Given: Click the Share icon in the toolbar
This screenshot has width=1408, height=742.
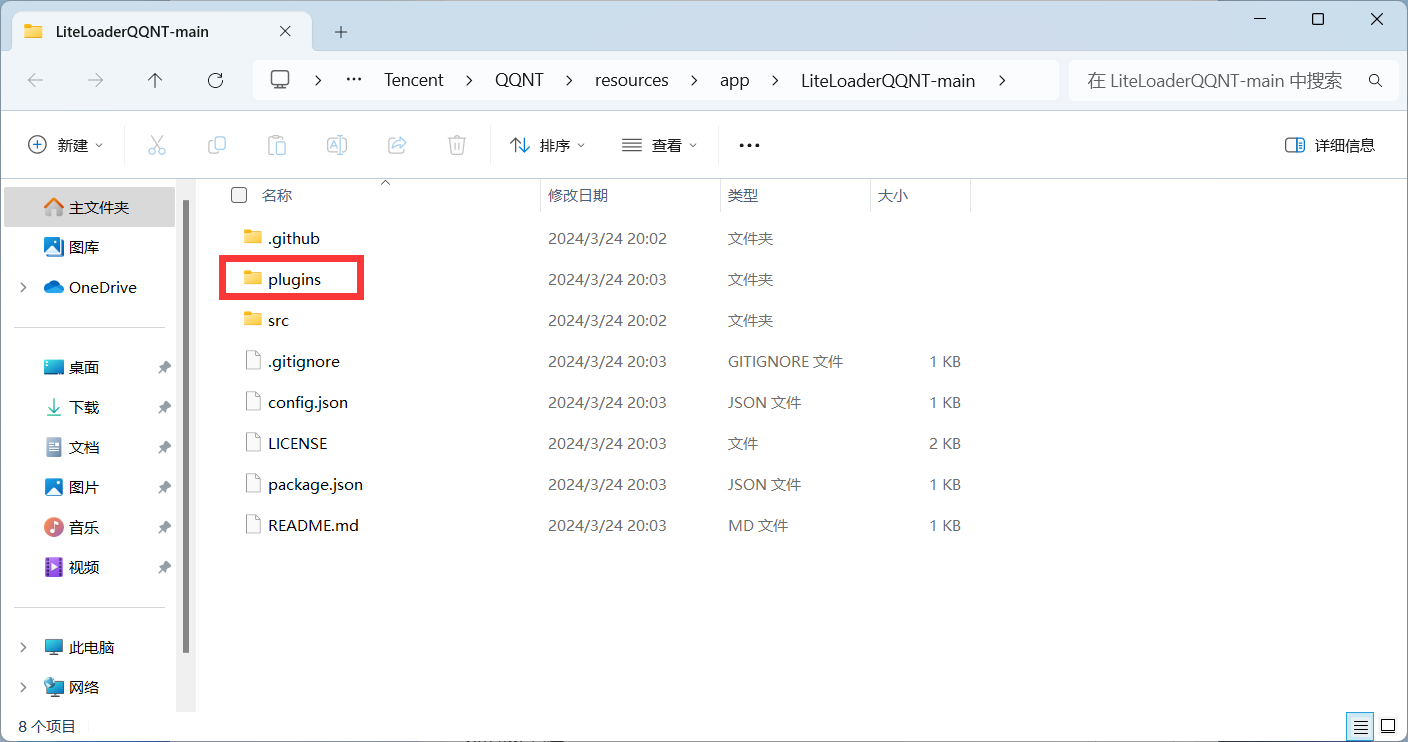Looking at the screenshot, I should (397, 144).
